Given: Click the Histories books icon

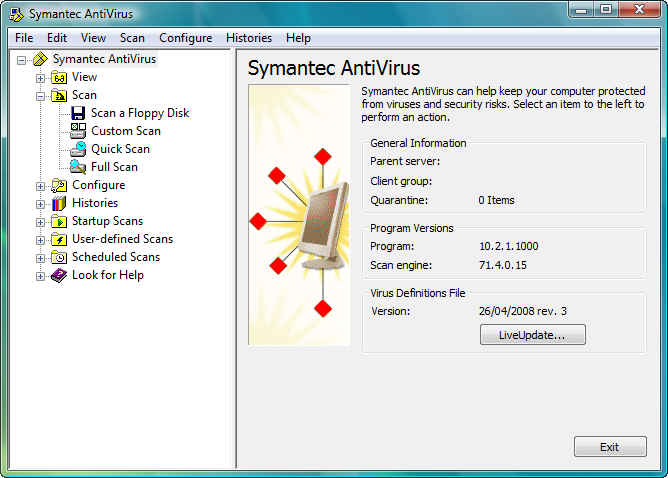Looking at the screenshot, I should (x=59, y=203).
